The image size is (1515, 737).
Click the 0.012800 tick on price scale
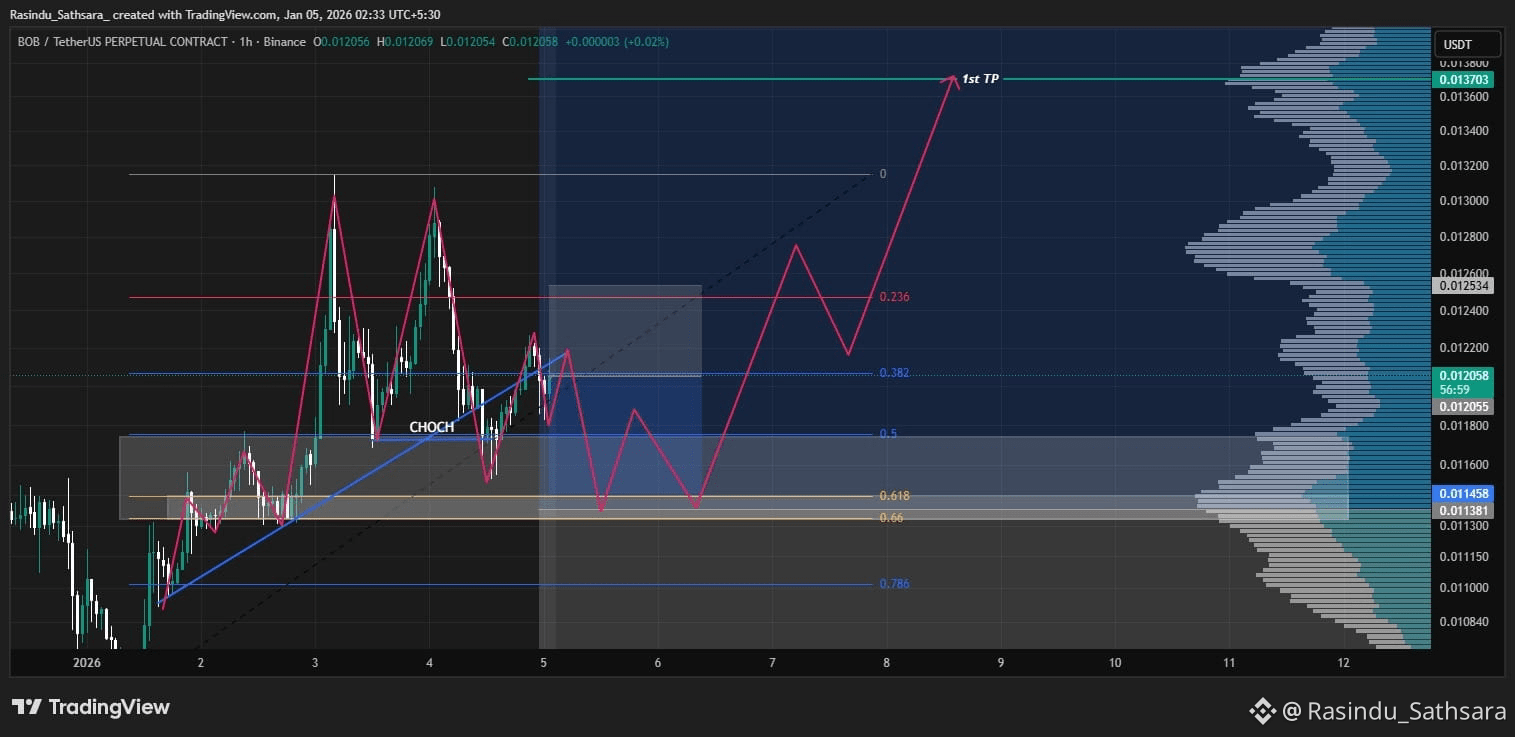coord(1465,238)
